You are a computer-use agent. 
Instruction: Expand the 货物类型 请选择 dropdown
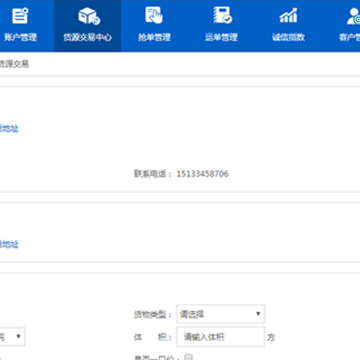point(221,314)
